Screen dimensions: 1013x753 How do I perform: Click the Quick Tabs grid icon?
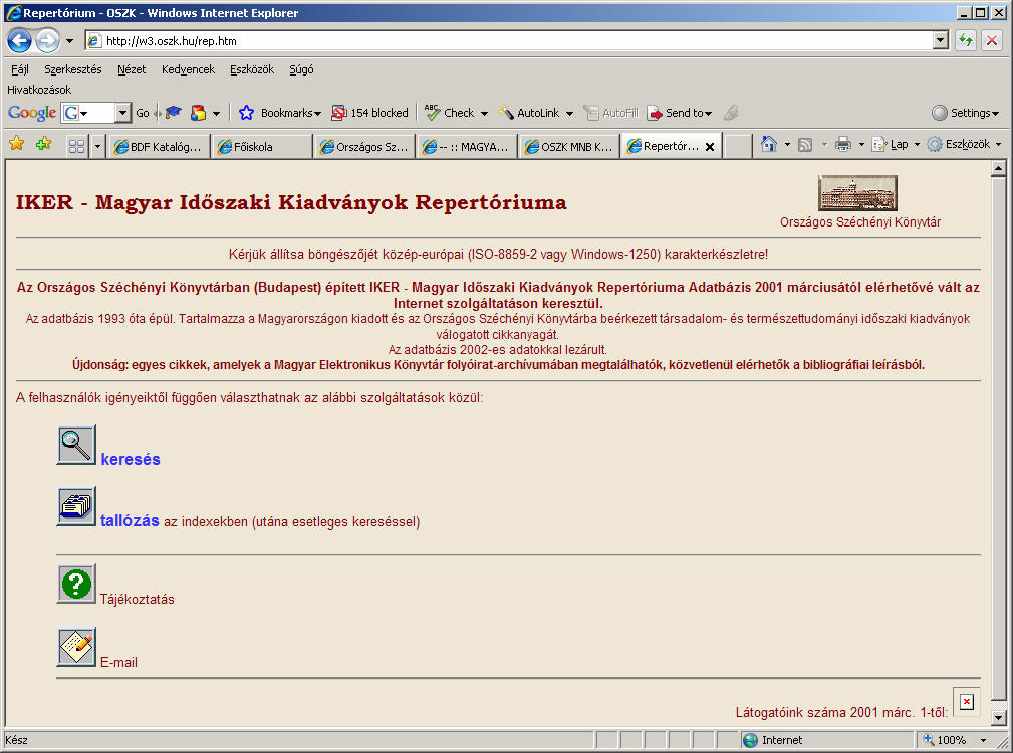click(x=76, y=147)
